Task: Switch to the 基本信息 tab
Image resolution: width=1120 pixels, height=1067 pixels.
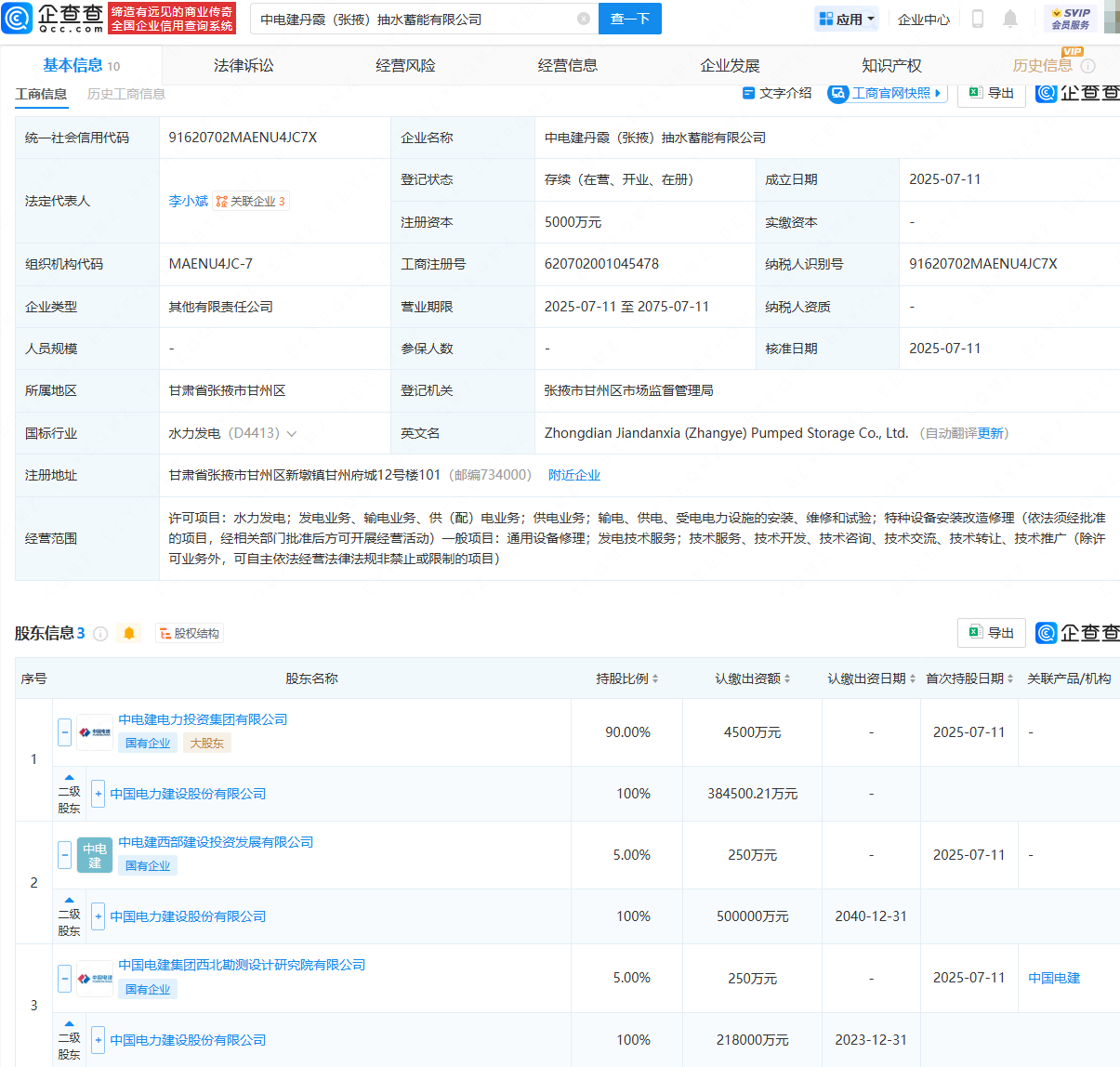Action: click(81, 65)
